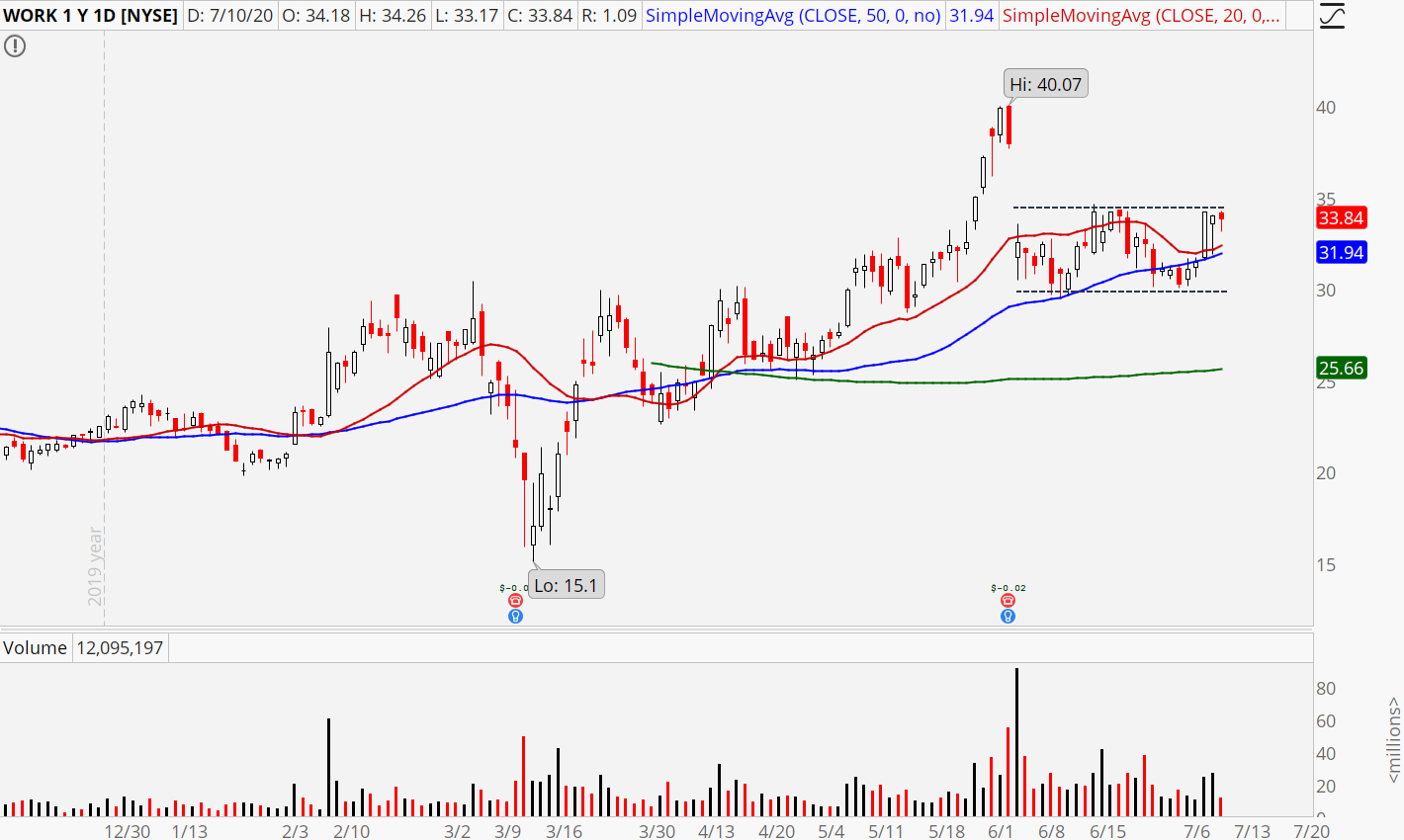Click the 3/16 date on the time axis
The width and height of the screenshot is (1404, 840).
tap(565, 831)
